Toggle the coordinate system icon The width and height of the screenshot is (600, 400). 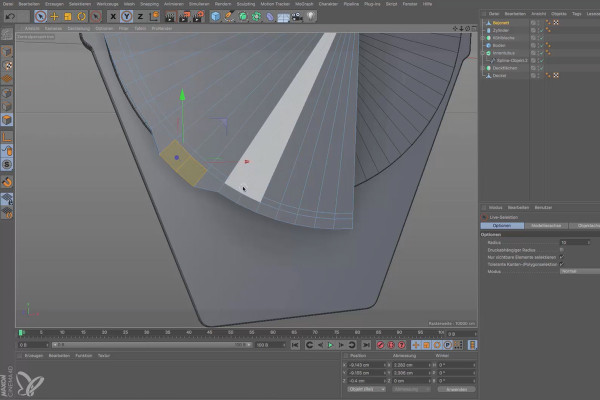click(x=154, y=16)
